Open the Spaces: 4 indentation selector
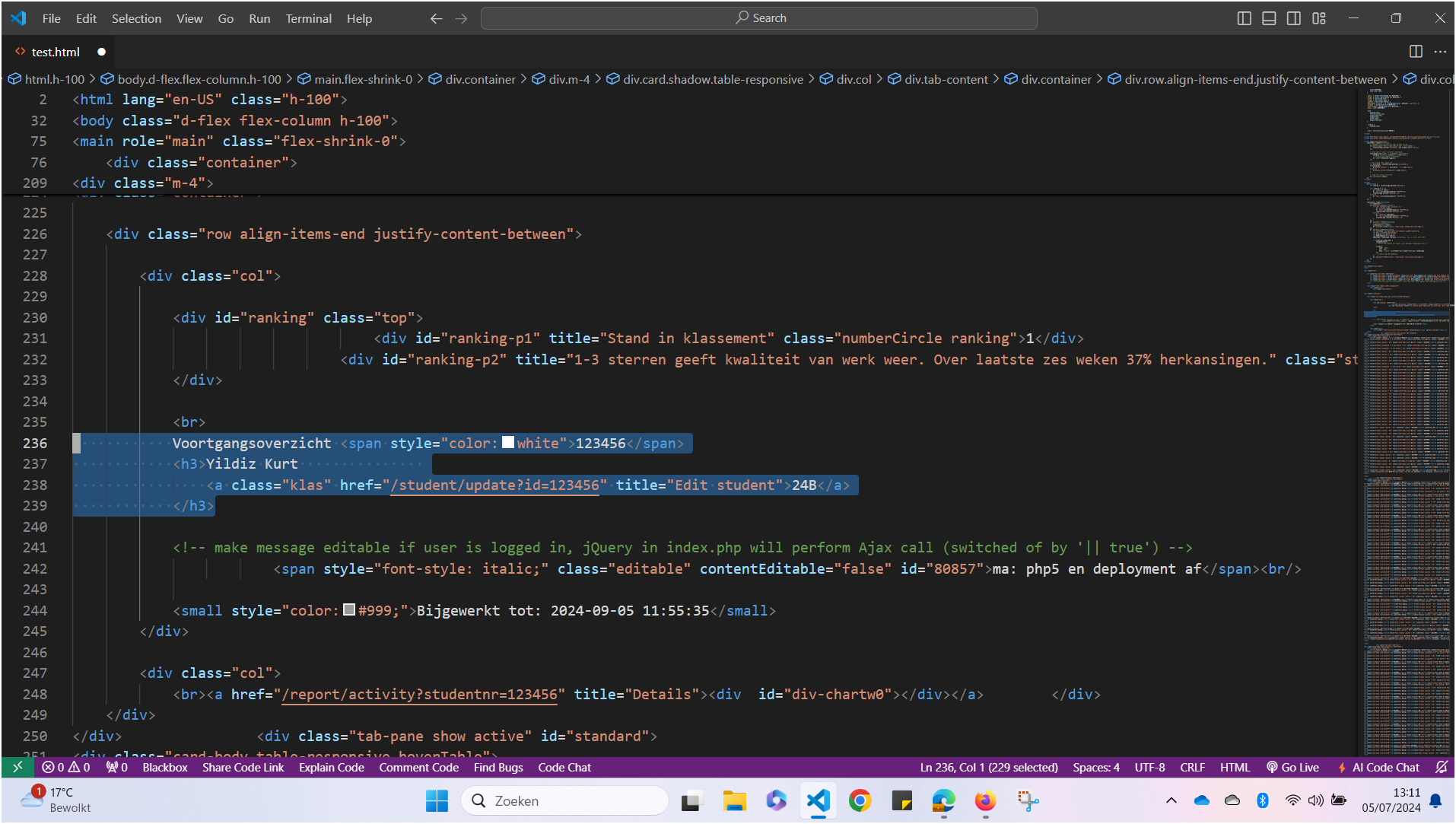 [1095, 767]
